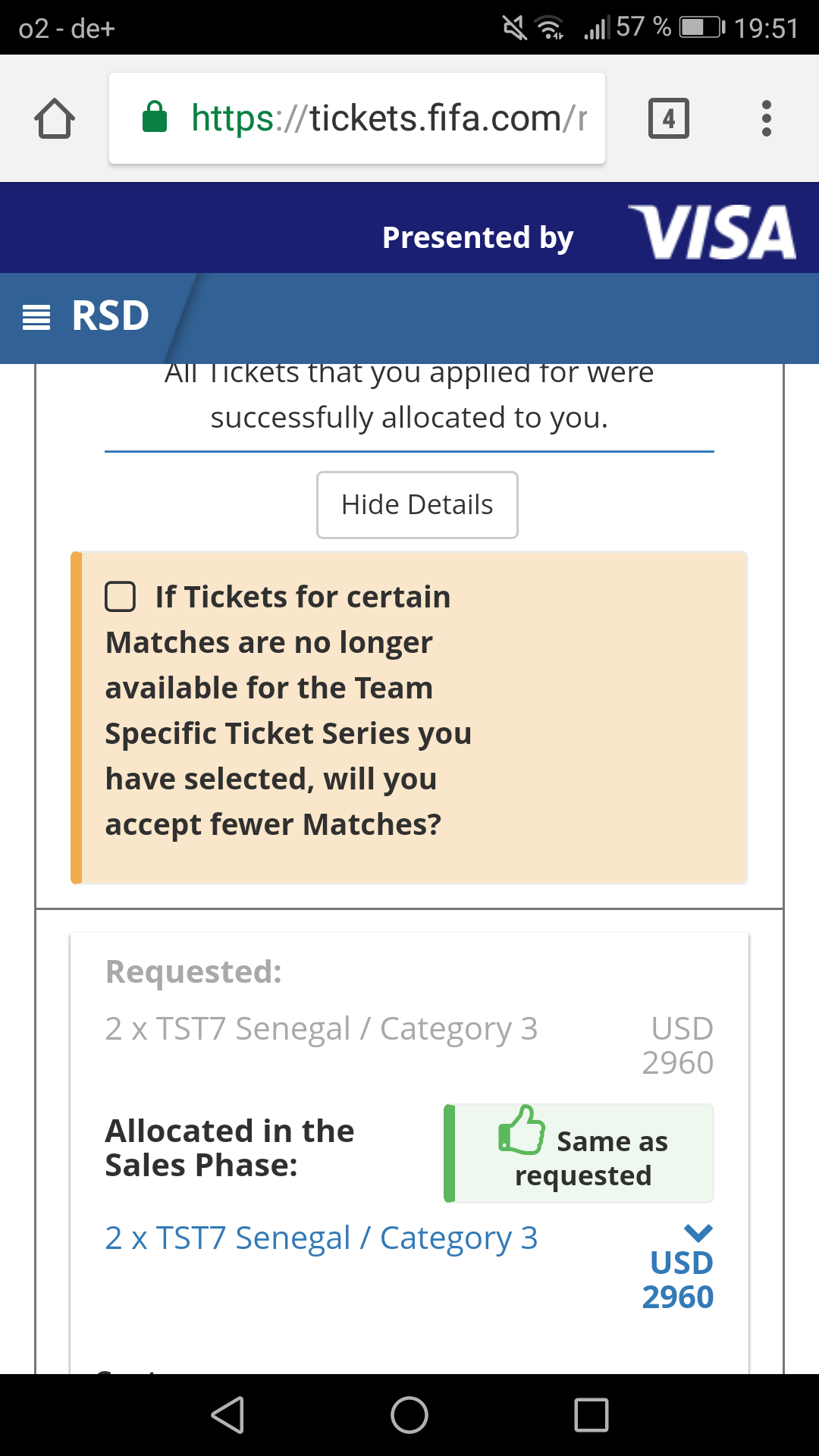Screen dimensions: 819x1456
Task: Tap the VISA logo in banner
Action: tap(712, 231)
